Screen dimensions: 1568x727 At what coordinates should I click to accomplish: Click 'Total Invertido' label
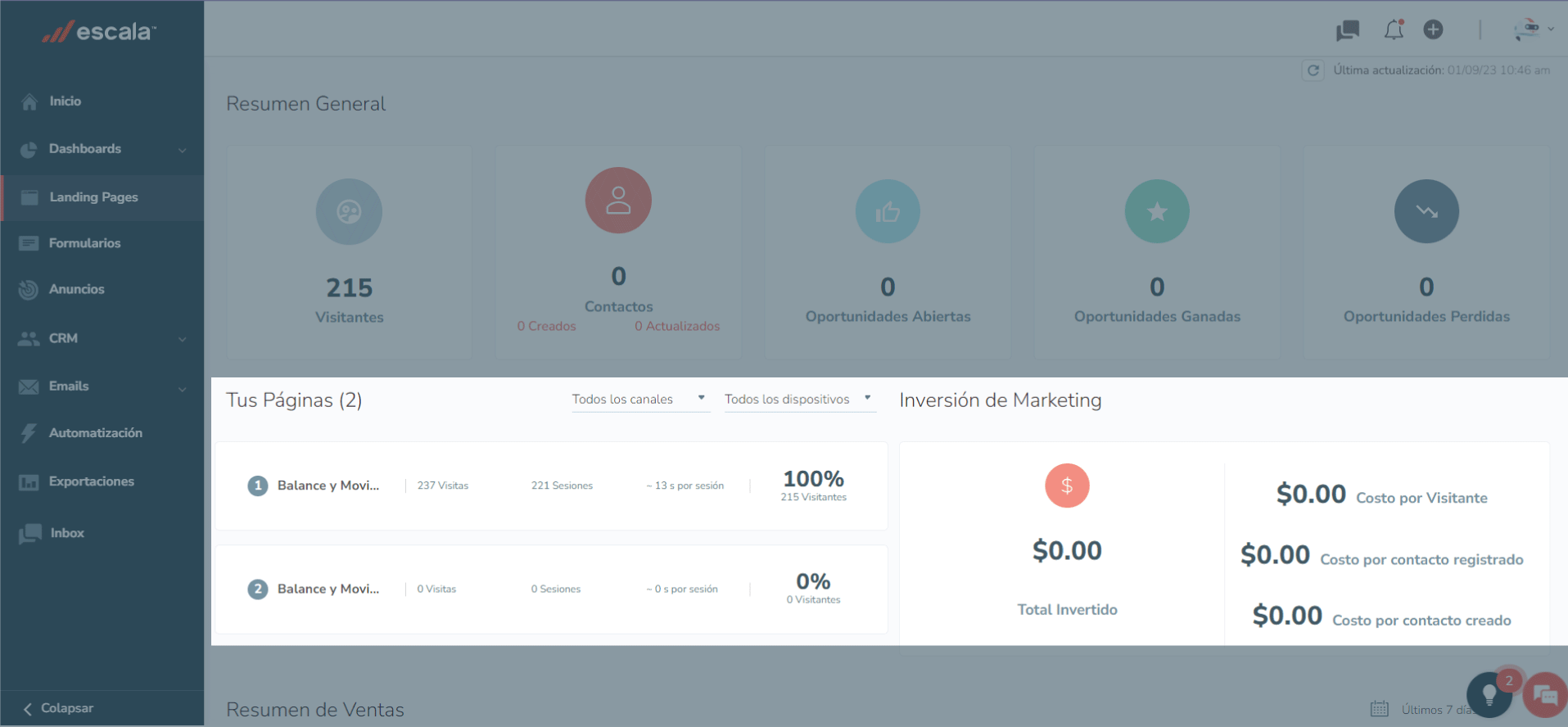pyautogui.click(x=1067, y=610)
